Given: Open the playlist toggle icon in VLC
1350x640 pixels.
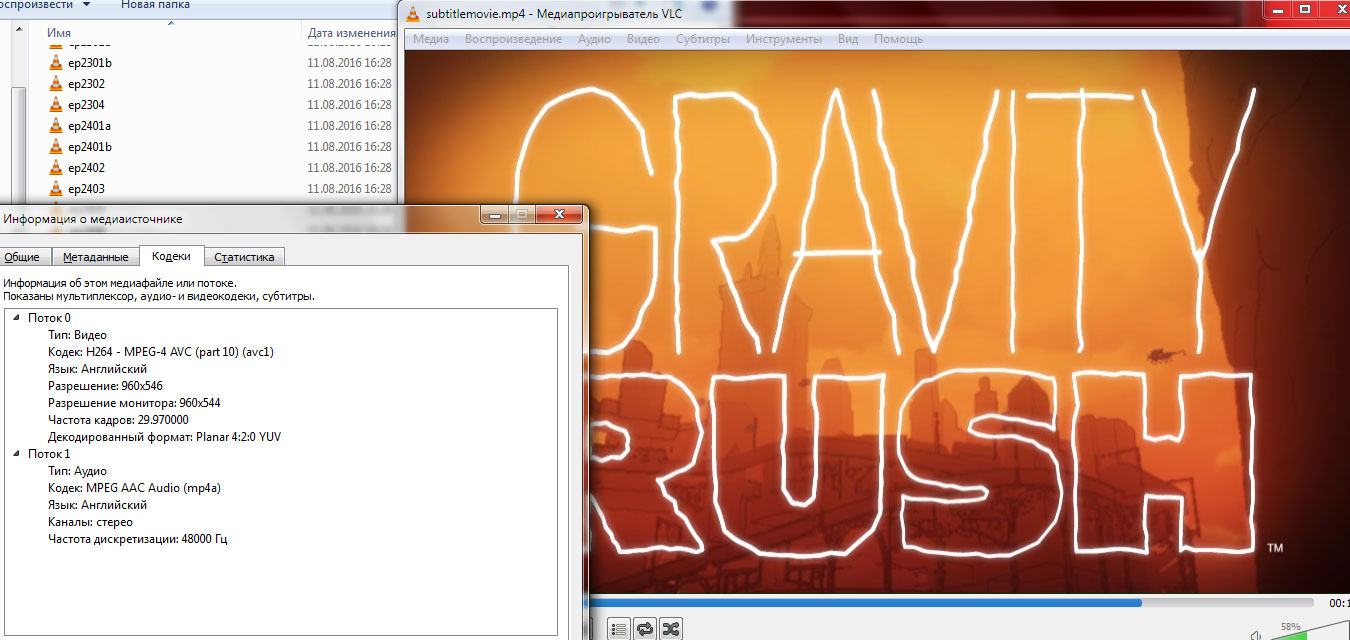Looking at the screenshot, I should pyautogui.click(x=619, y=629).
